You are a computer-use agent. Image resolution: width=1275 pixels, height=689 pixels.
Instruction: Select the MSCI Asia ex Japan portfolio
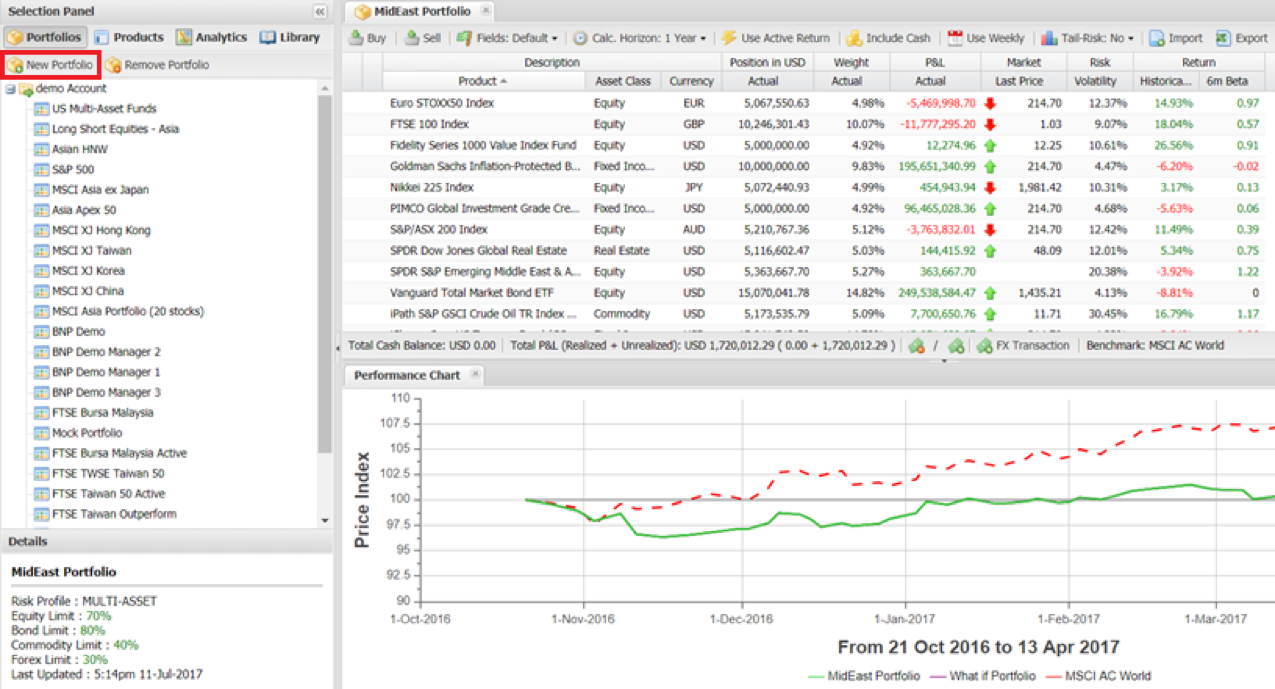(100, 190)
